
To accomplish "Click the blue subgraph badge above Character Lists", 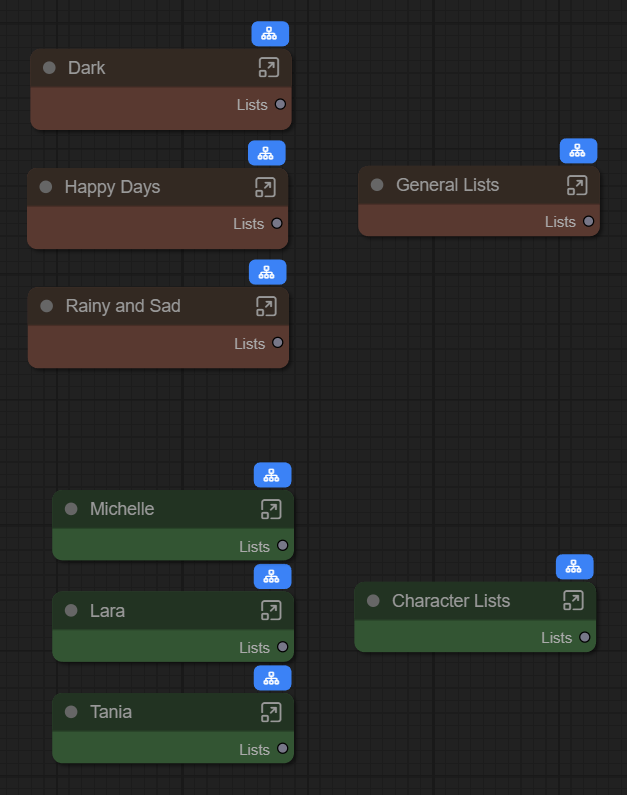I will [x=574, y=567].
